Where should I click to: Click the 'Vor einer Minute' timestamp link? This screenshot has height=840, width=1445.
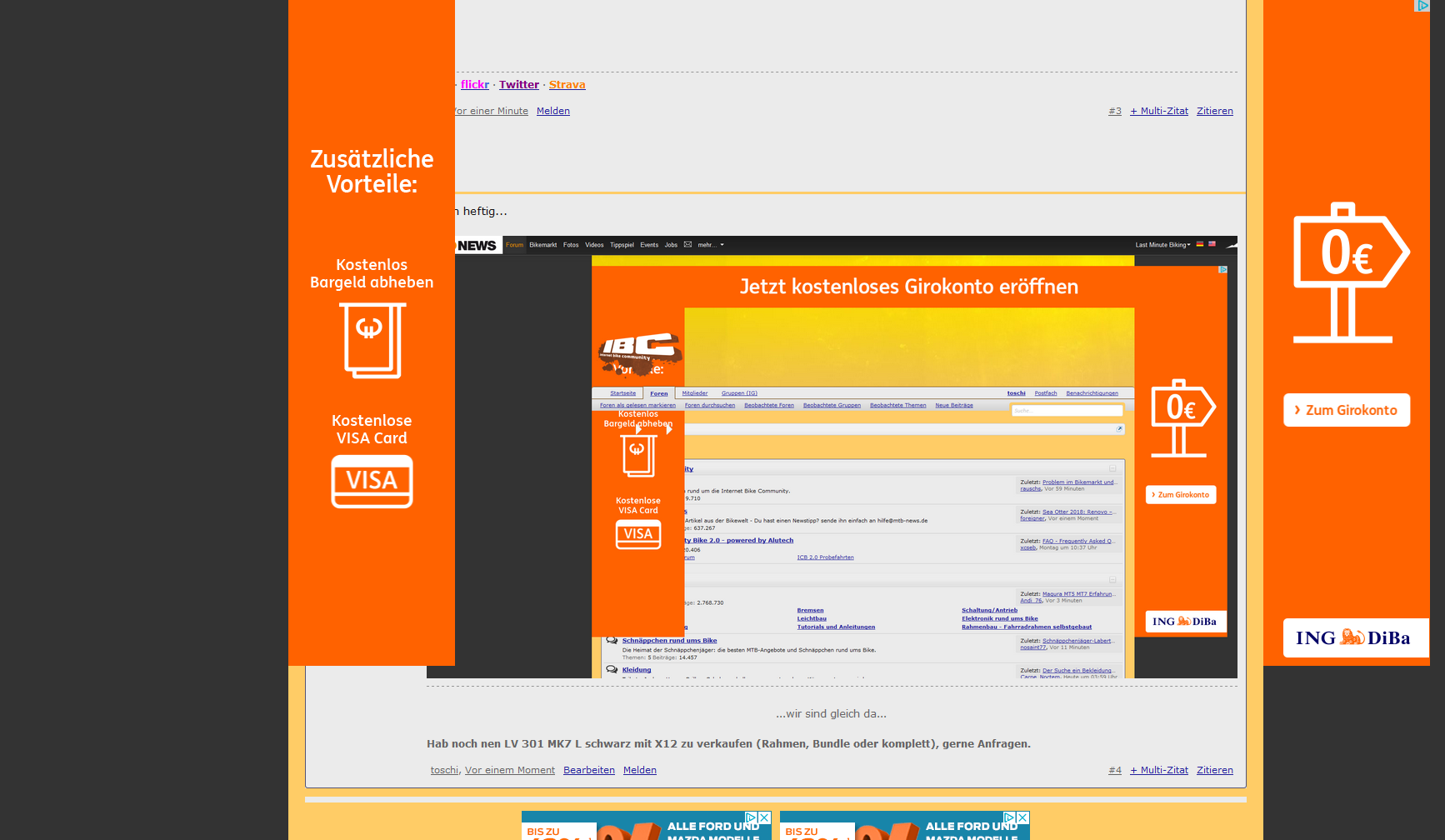coord(492,111)
